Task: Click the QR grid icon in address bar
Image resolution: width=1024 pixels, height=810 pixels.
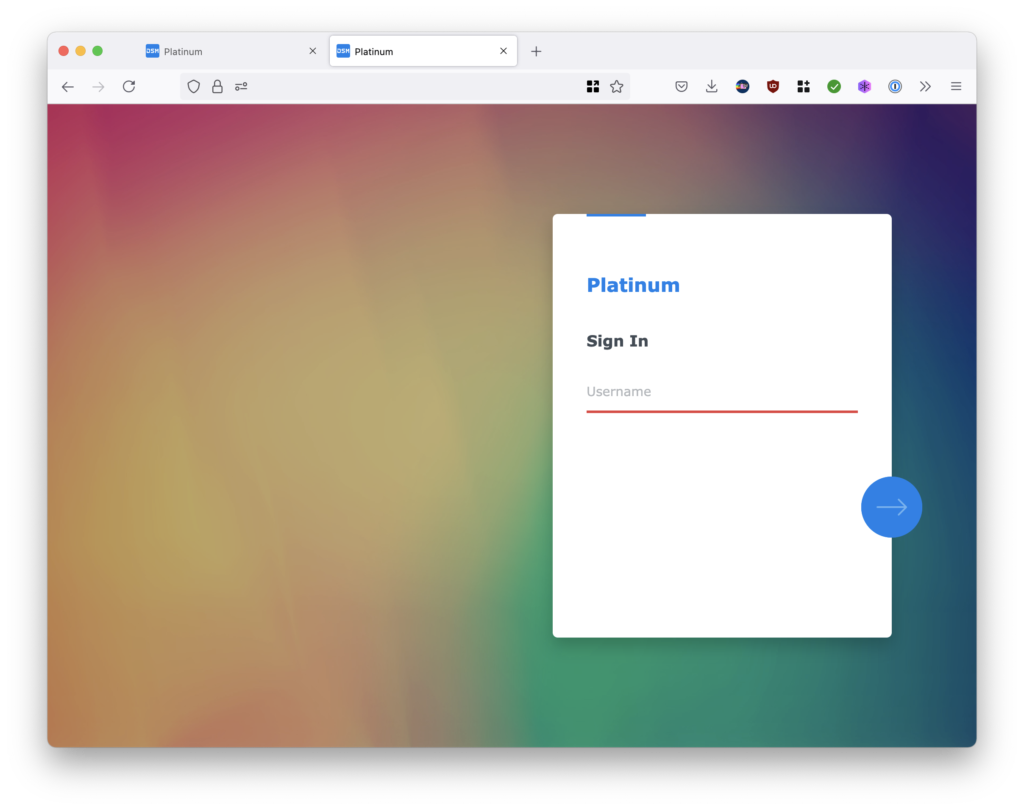Action: click(592, 86)
